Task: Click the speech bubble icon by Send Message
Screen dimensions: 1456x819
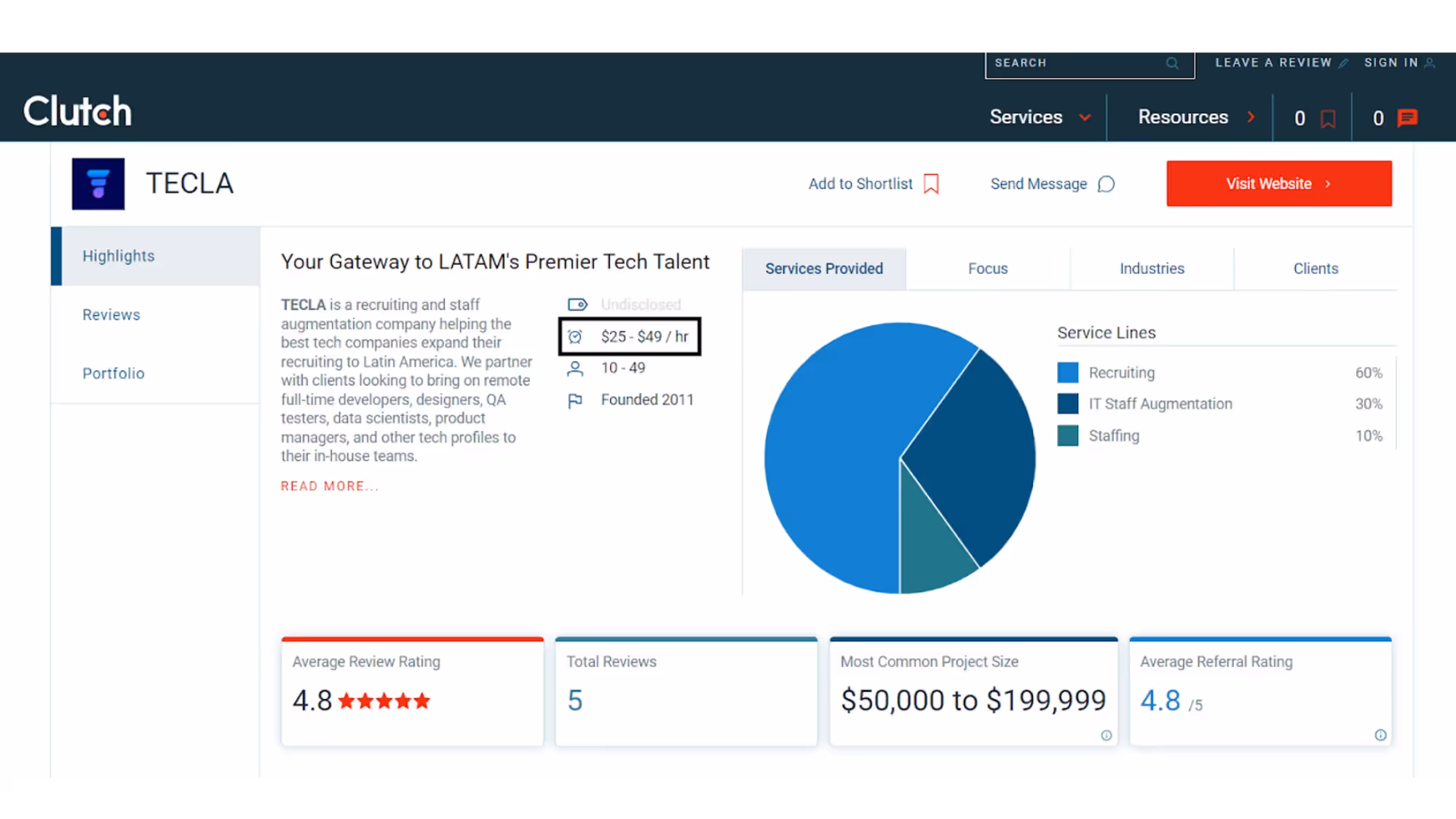Action: coord(1106,184)
